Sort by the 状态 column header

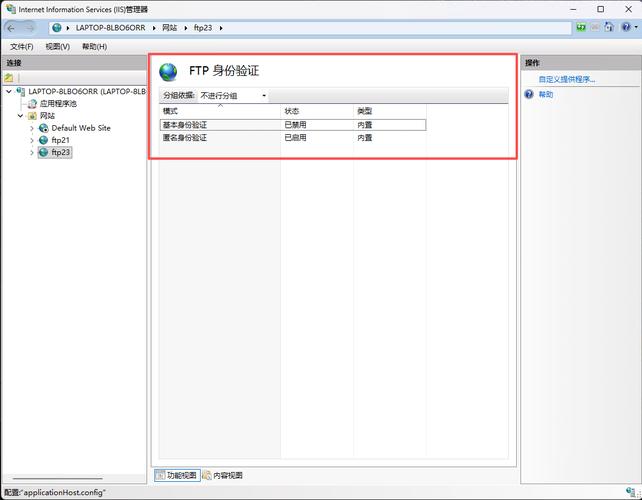[292, 110]
